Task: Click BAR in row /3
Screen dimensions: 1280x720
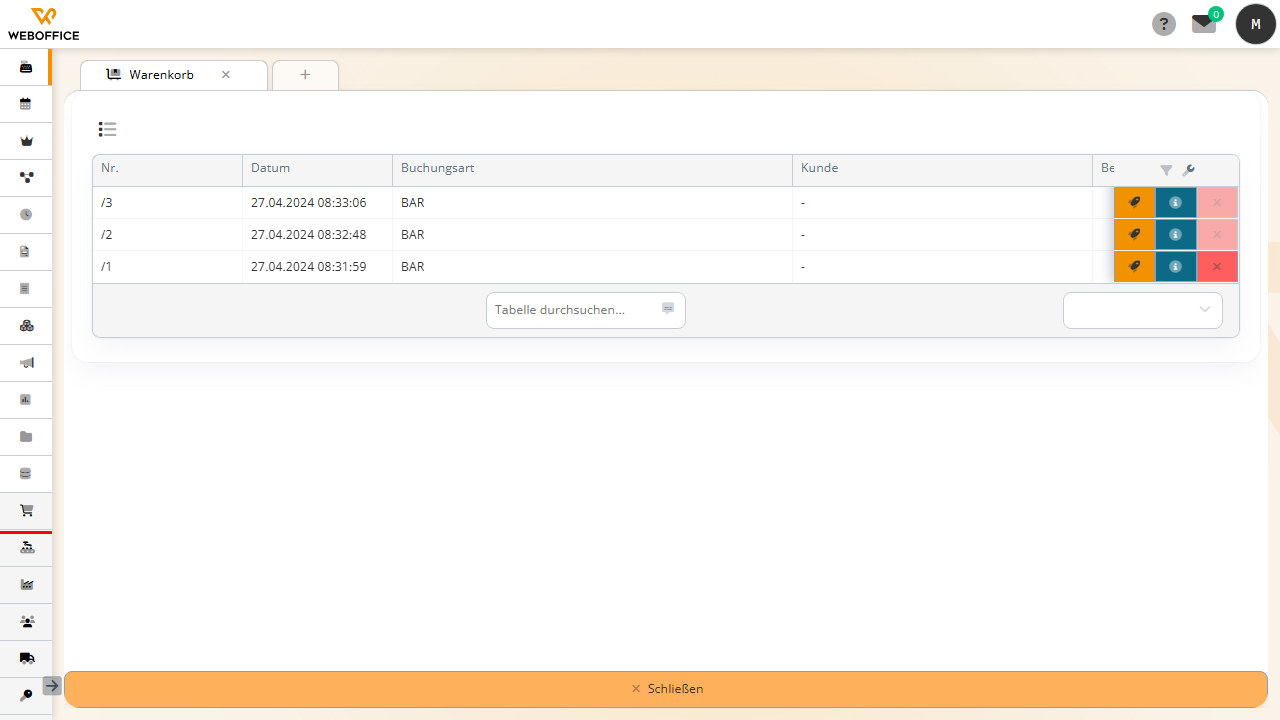Action: pyautogui.click(x=413, y=203)
